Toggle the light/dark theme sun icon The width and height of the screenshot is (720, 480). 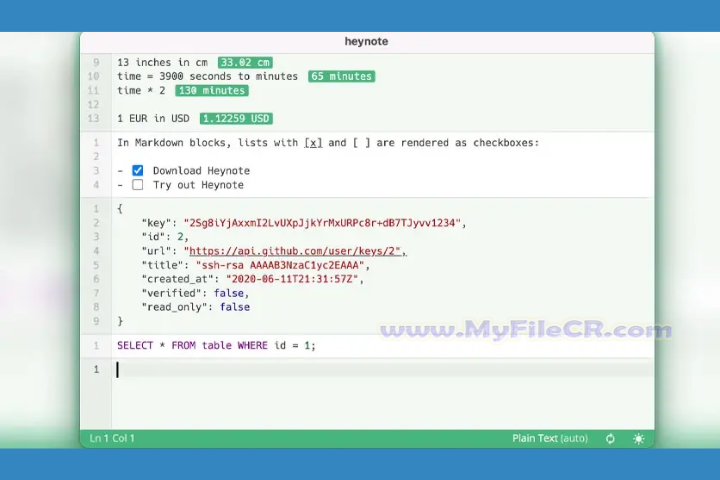pyautogui.click(x=639, y=439)
